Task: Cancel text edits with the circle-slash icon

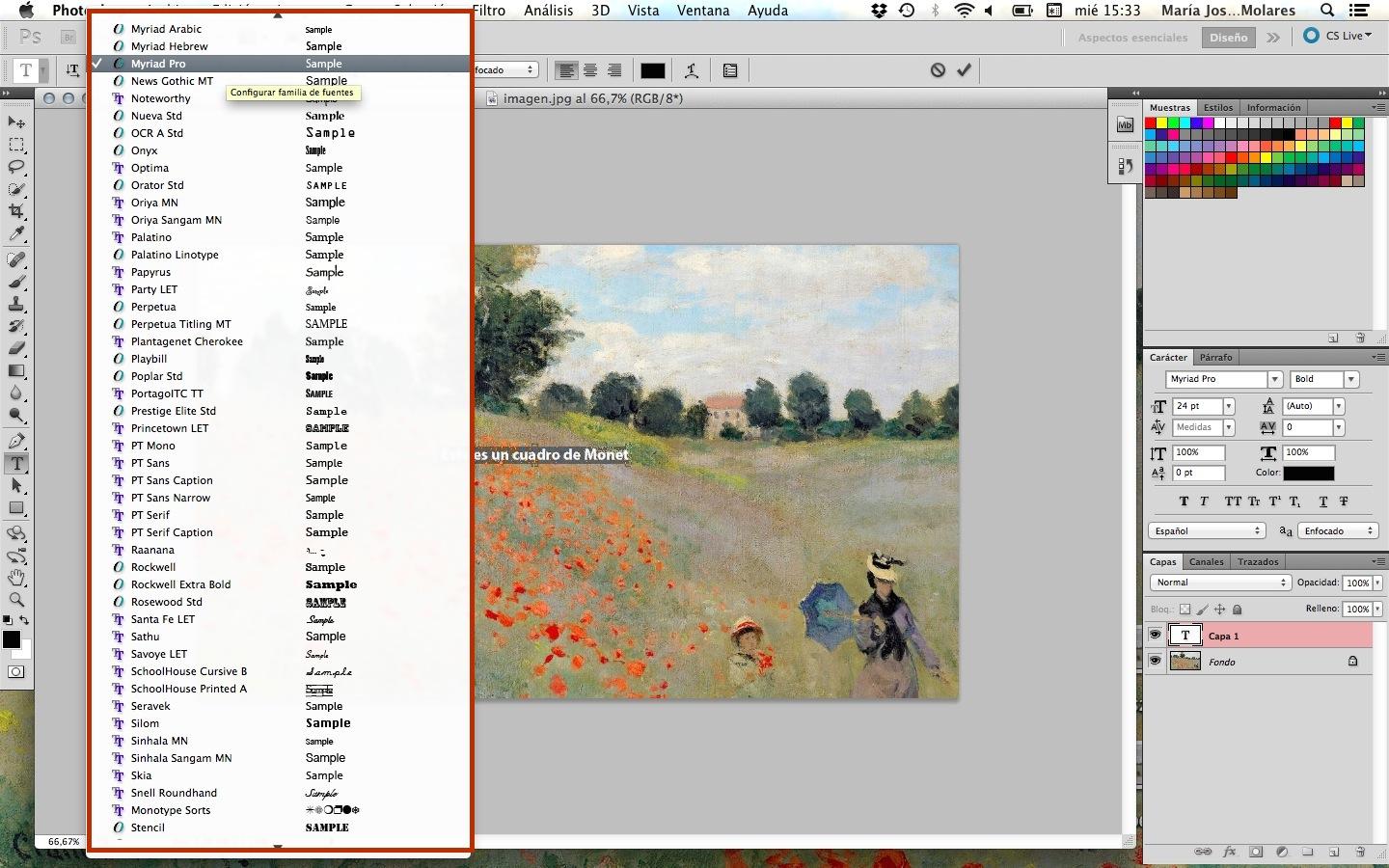Action: click(x=938, y=69)
